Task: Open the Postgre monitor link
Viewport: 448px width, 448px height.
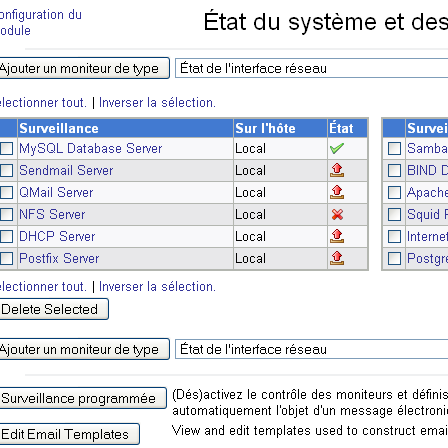Action: coord(427,258)
